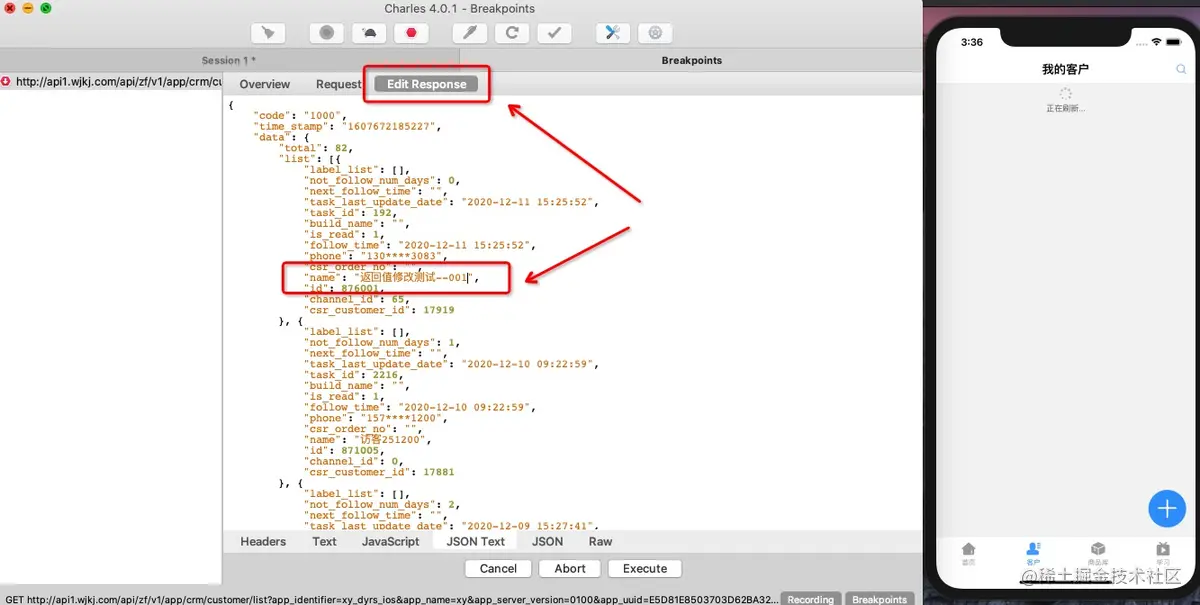Click the GET request URL in status bar
The height and width of the screenshot is (605, 1200).
coord(390,599)
